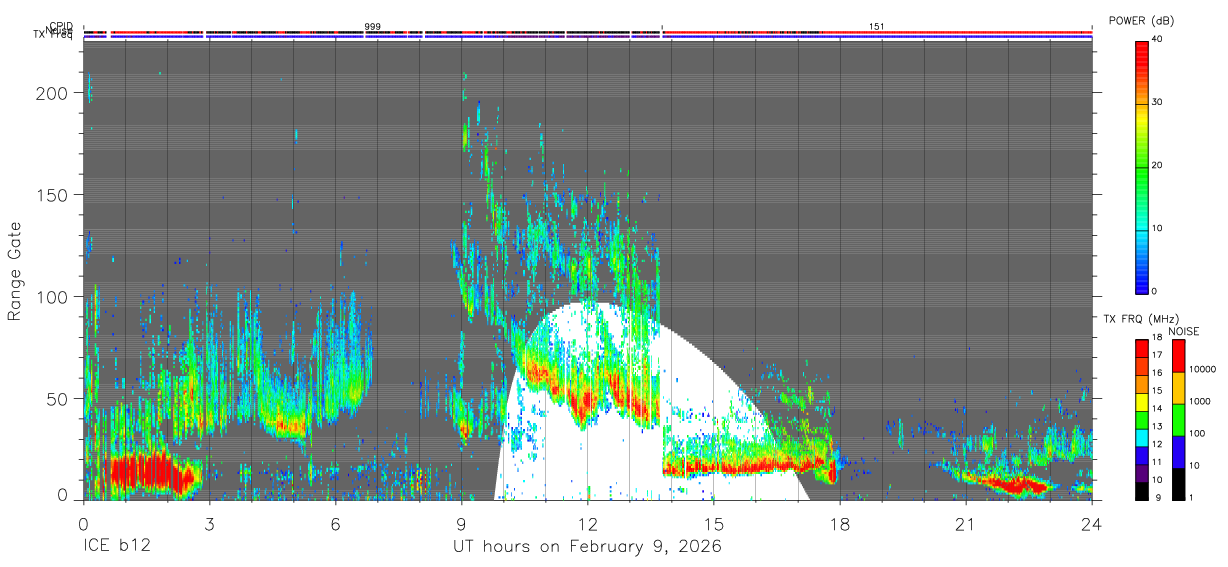Click the 40 tick on POWER scale
1228x567 pixels.
(1159, 40)
